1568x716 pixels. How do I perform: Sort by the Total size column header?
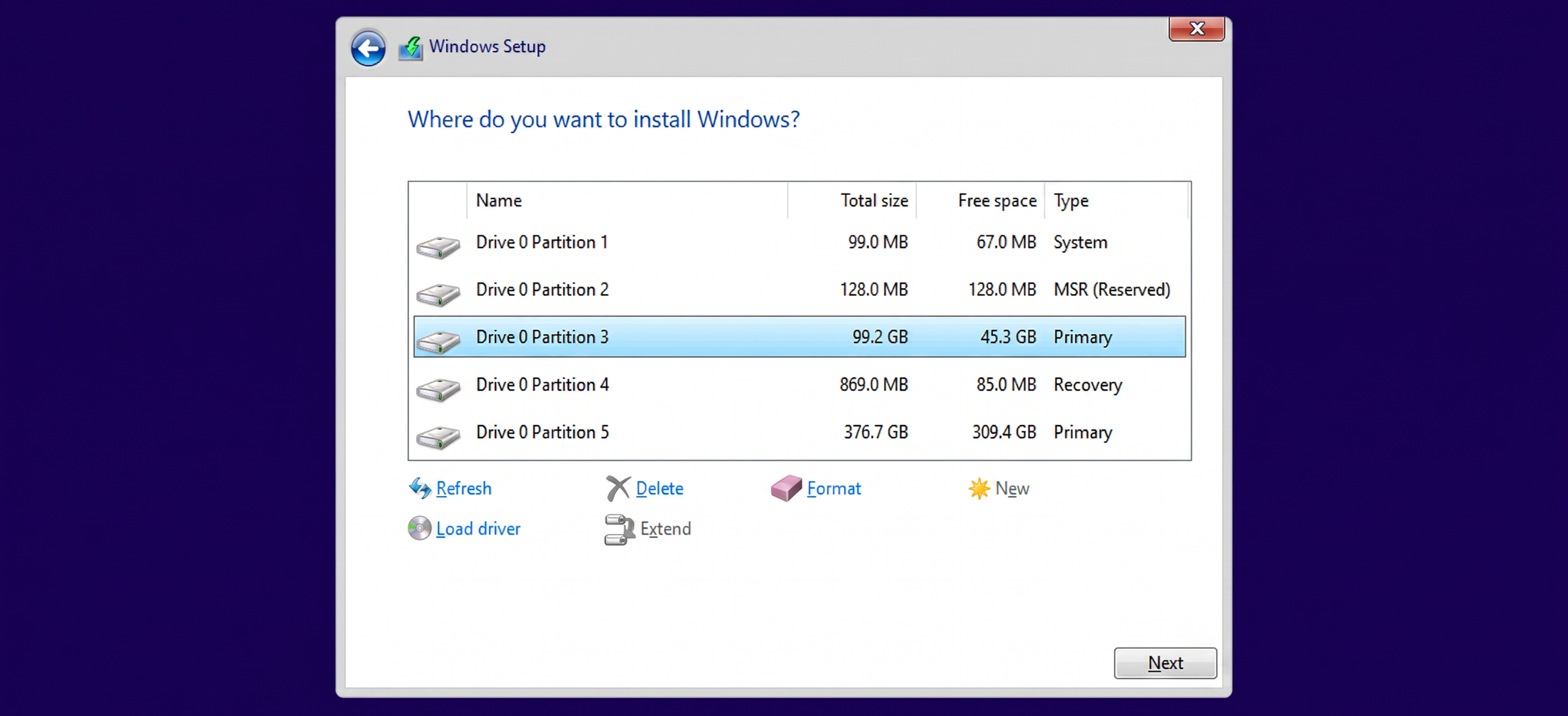tap(852, 200)
